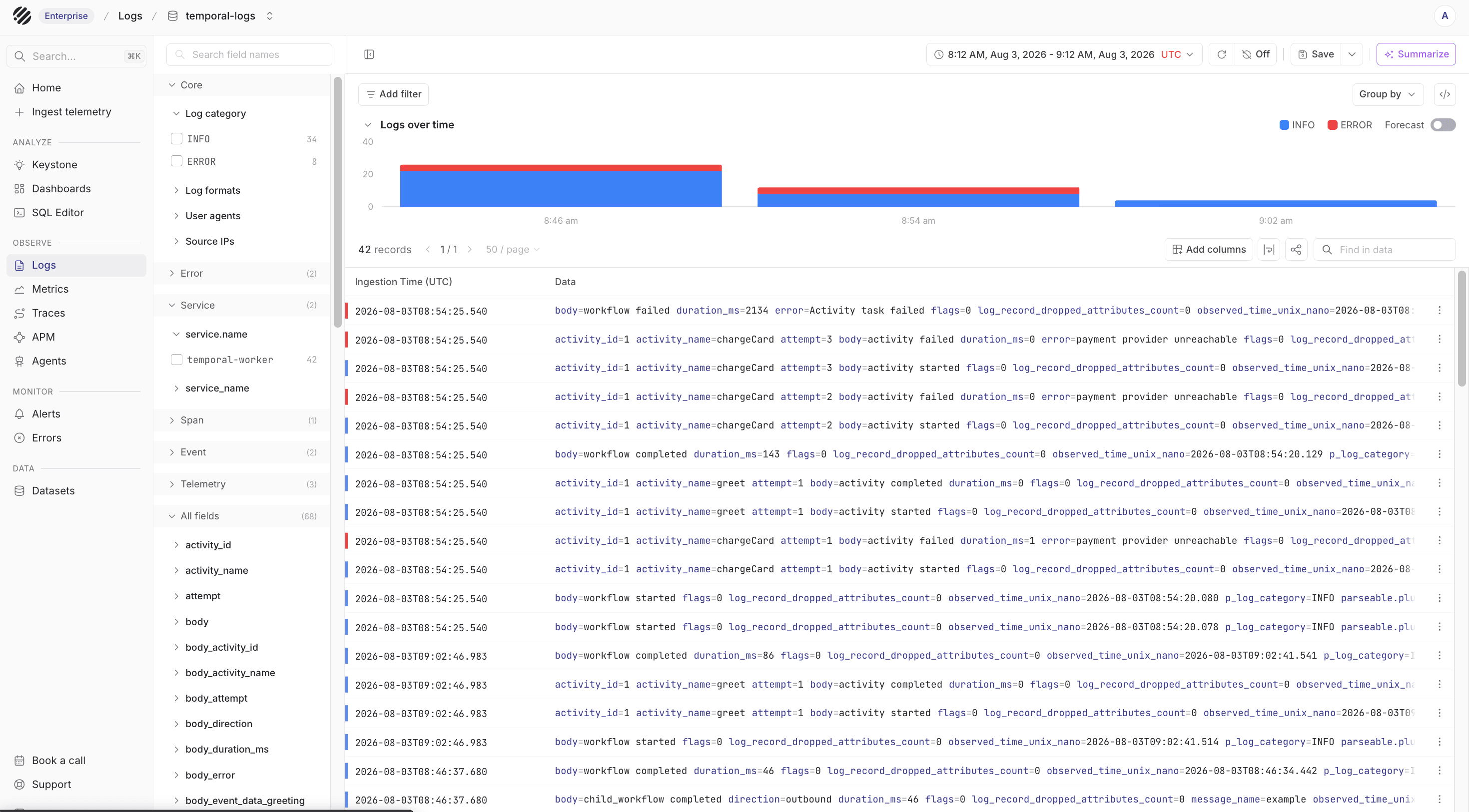
Task: Open the Group by dropdown
Action: click(1388, 94)
